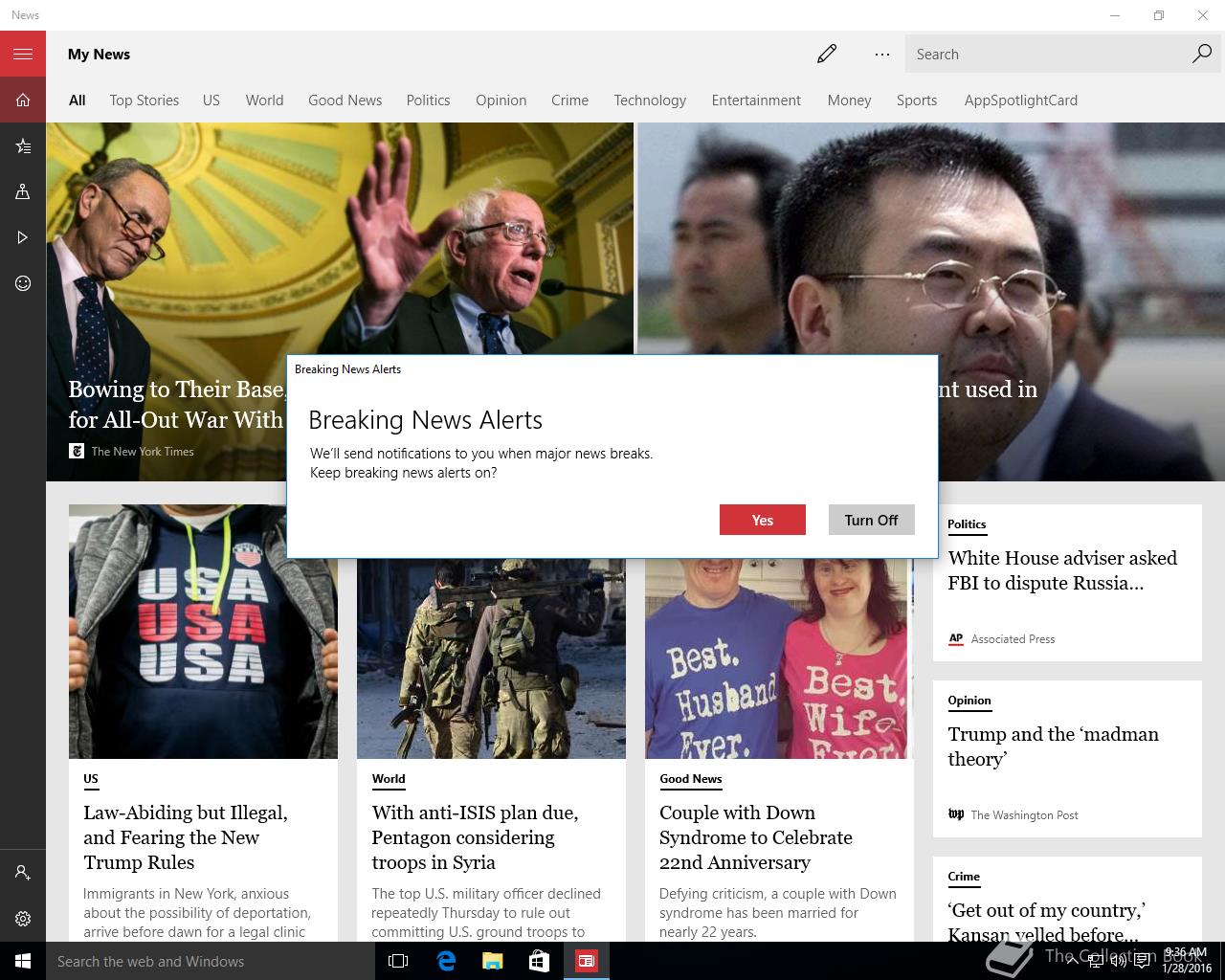The height and width of the screenshot is (980, 1225).
Task: Click the Associated Press source label
Action: click(x=1013, y=639)
